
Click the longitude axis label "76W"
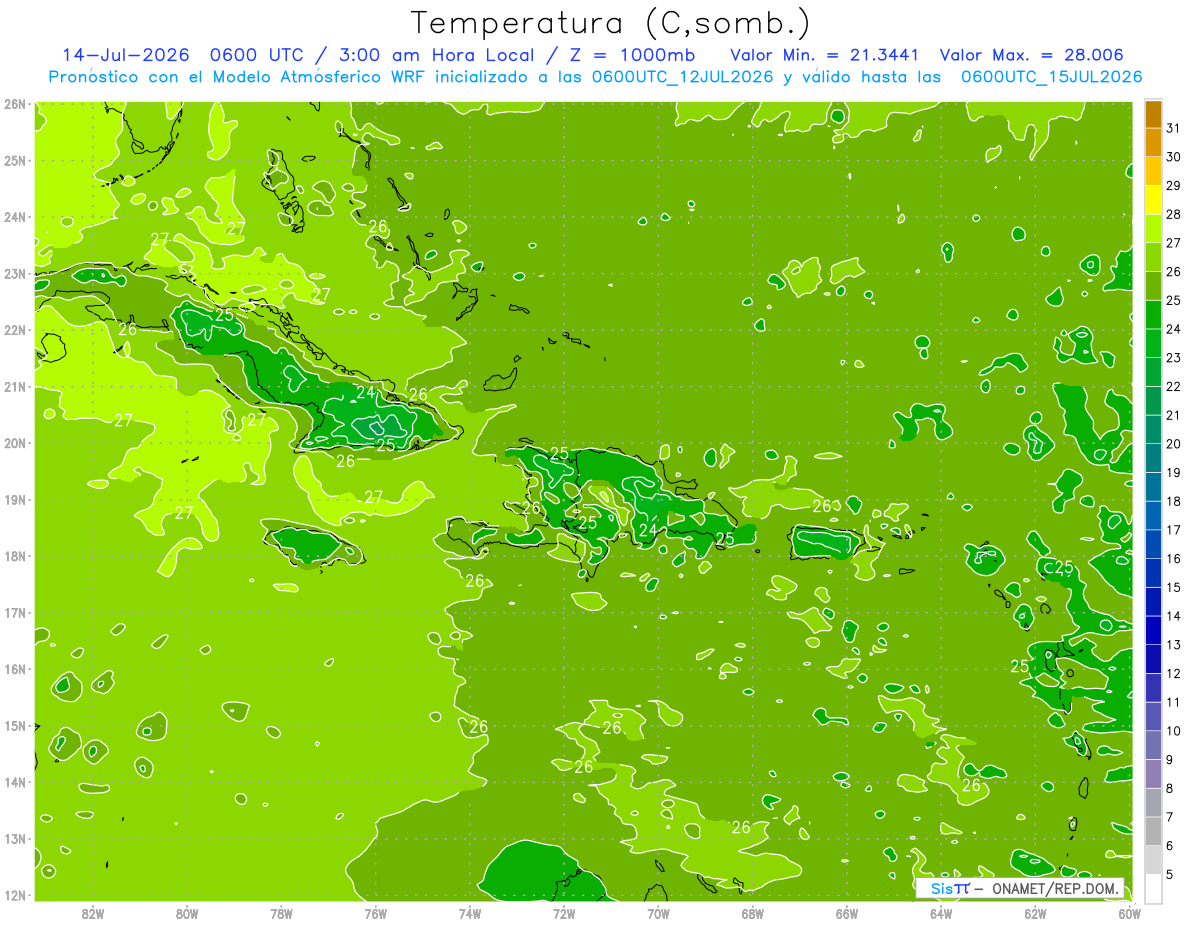376,912
